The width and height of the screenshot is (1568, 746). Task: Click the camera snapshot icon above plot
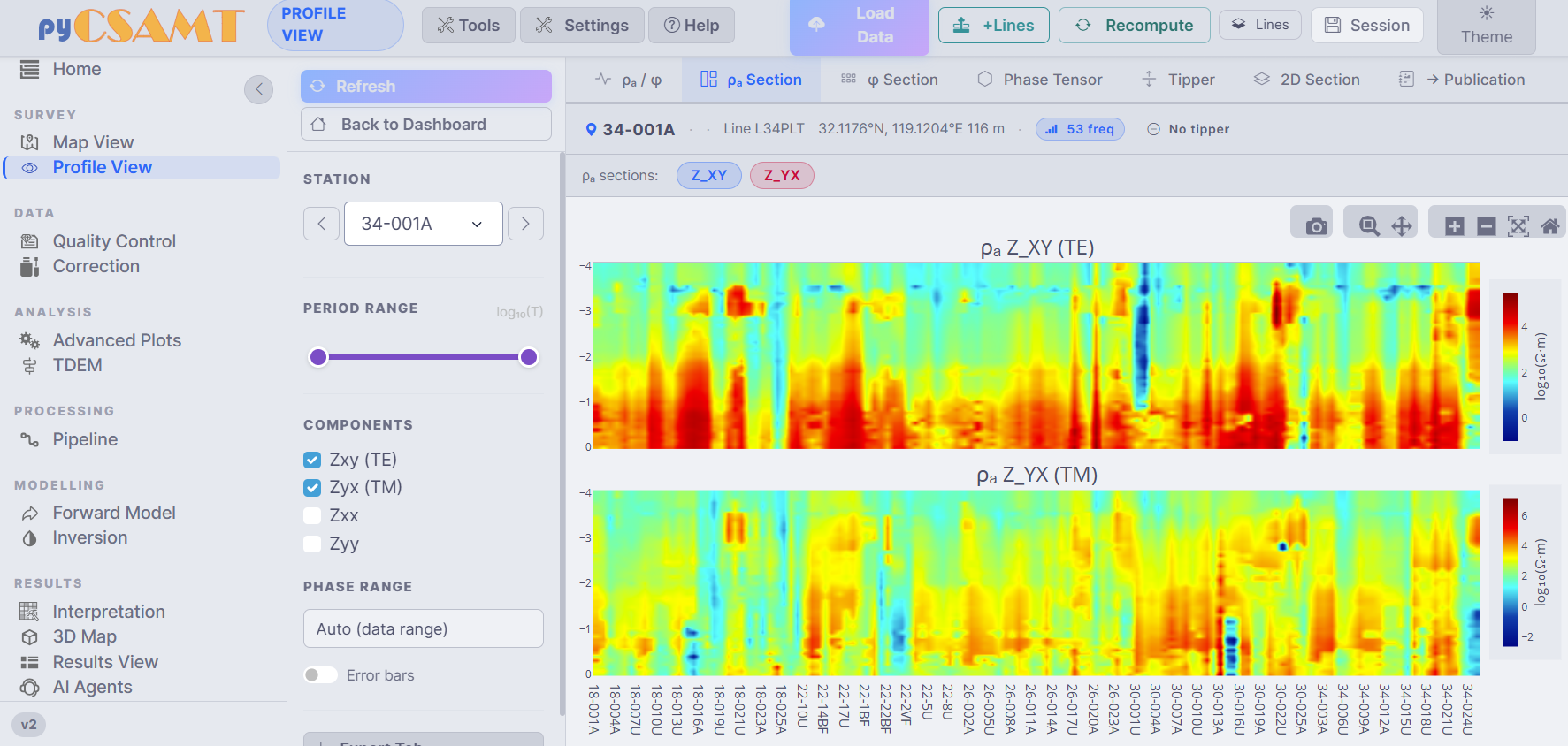(x=1317, y=225)
